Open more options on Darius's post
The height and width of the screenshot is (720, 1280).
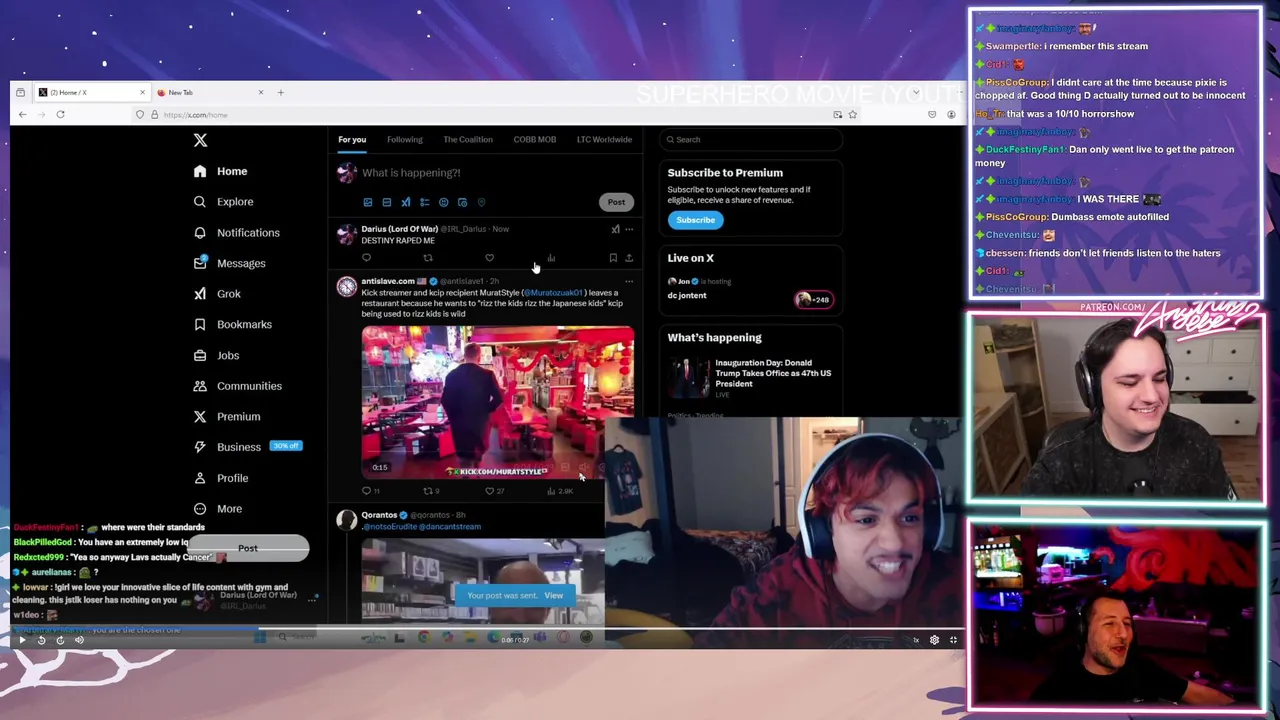click(x=629, y=229)
